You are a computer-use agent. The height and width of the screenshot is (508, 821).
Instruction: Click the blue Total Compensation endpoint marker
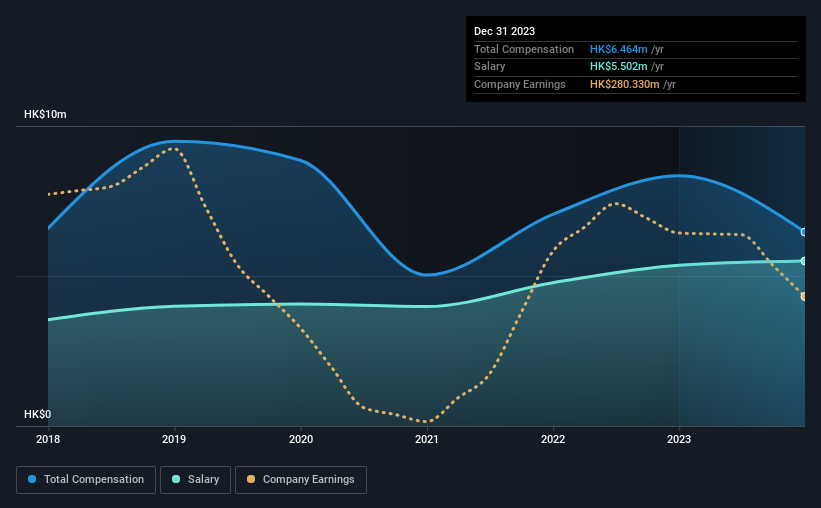[804, 232]
